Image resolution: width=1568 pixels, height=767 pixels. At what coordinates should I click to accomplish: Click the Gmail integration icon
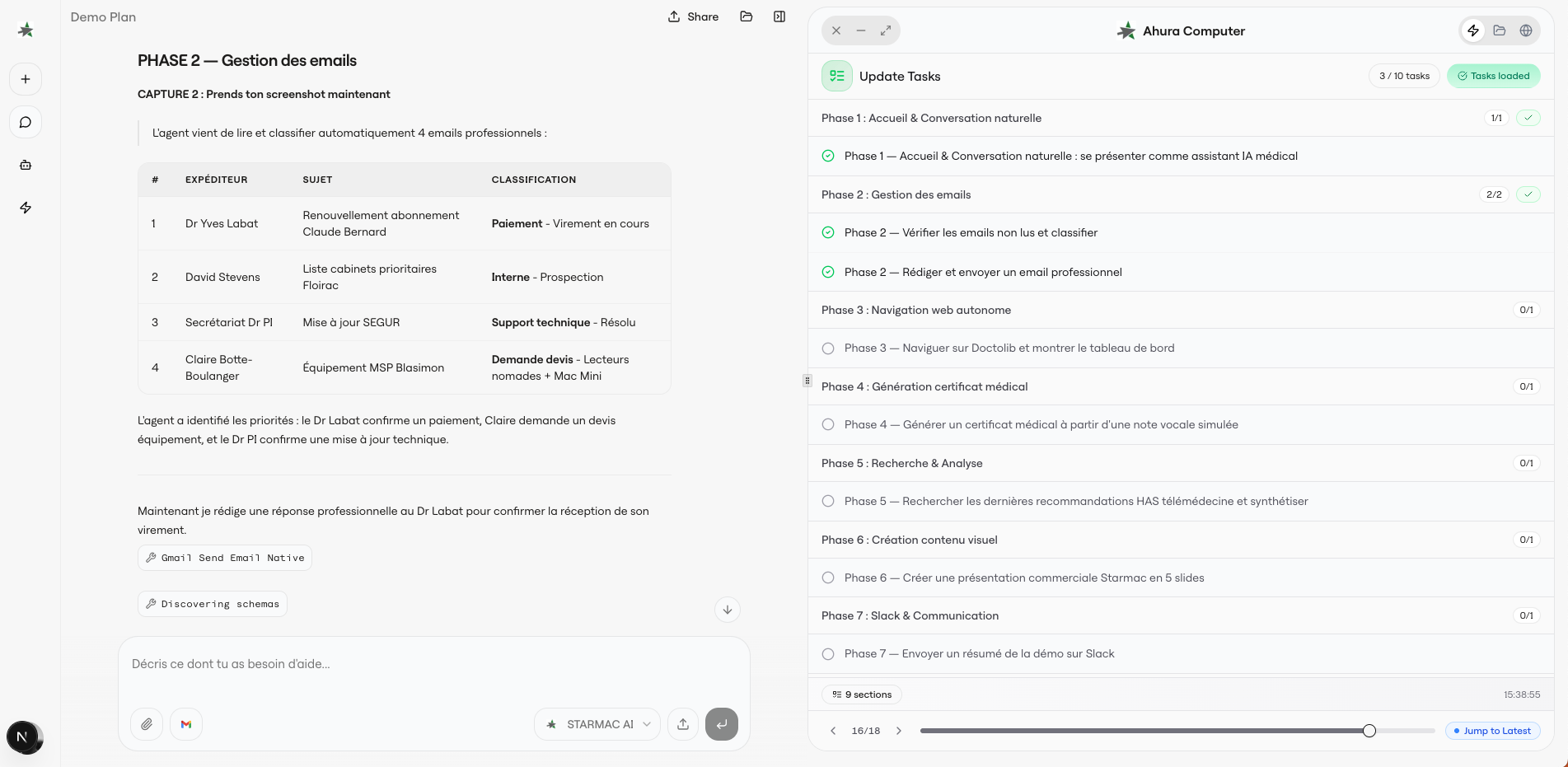[x=186, y=724]
